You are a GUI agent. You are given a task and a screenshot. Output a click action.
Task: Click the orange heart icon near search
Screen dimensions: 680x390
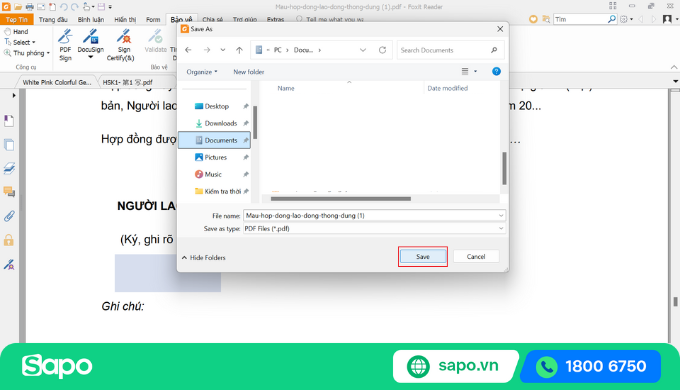pos(533,19)
